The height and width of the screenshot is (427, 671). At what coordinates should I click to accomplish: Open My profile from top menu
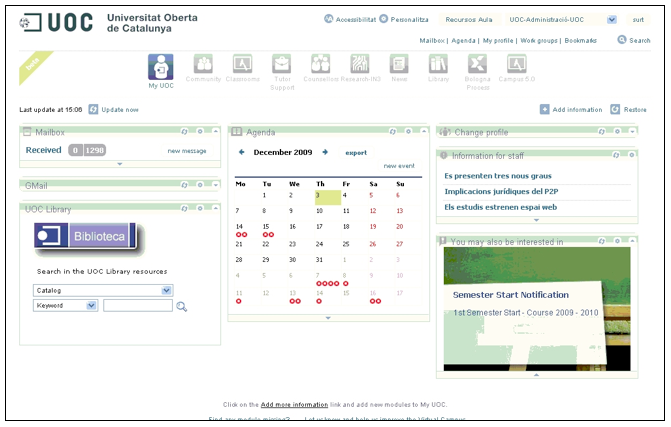[498, 41]
